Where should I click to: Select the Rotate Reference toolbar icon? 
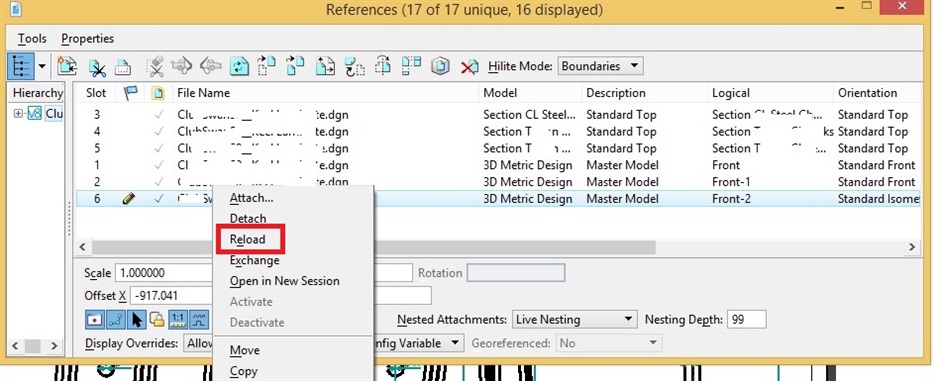point(355,66)
